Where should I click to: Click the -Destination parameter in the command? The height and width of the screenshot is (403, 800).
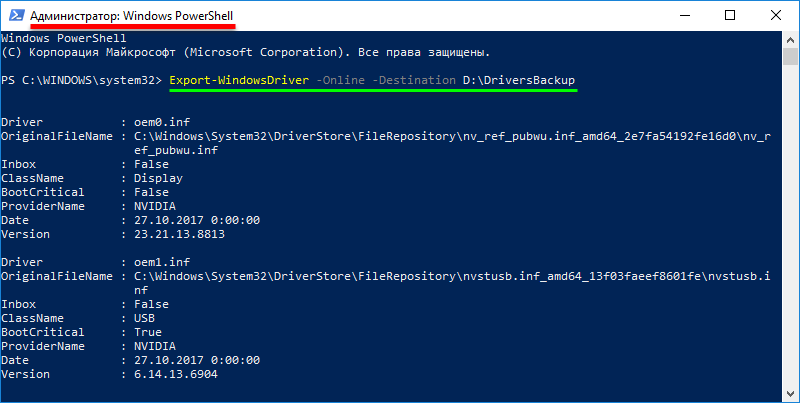(410, 79)
